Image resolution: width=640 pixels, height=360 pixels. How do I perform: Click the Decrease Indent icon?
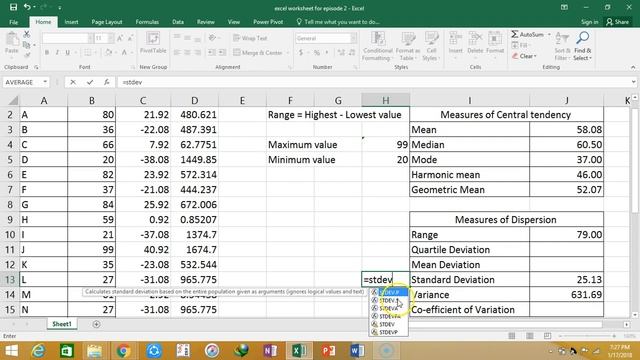coord(211,52)
